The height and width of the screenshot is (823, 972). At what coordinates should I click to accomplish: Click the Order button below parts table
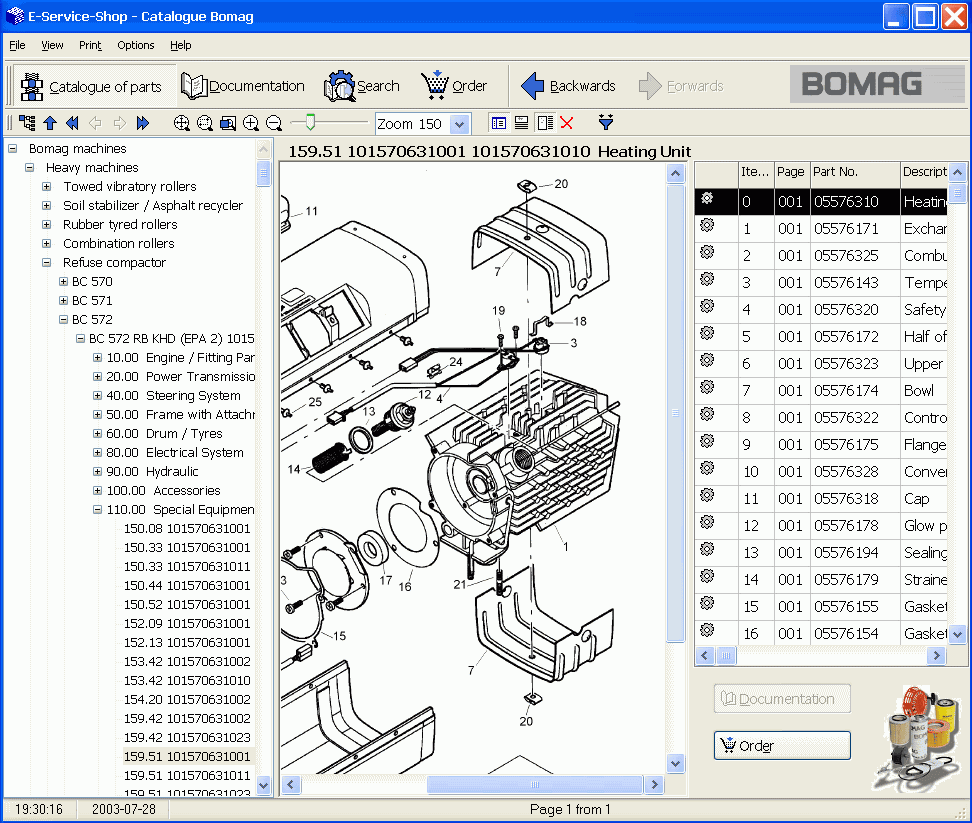click(782, 746)
